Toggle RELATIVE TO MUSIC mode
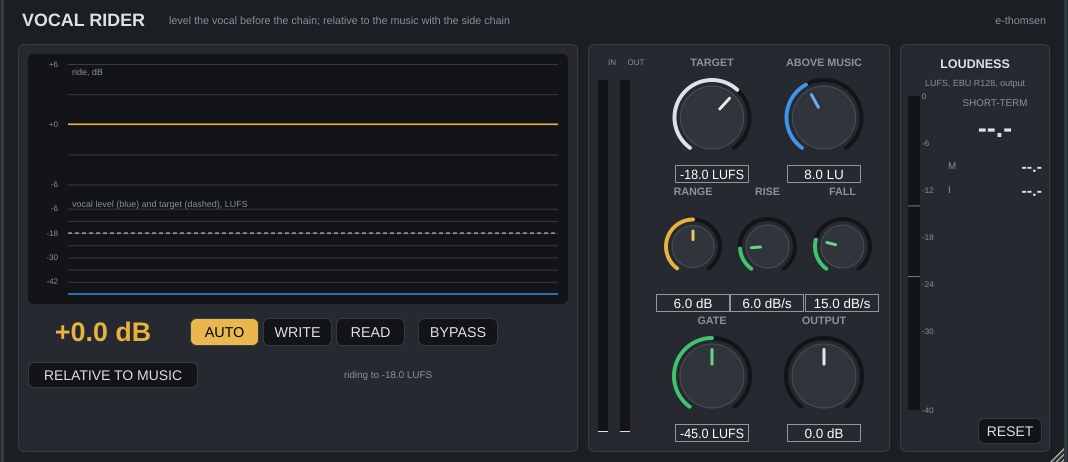This screenshot has height=462, width=1068. (x=113, y=375)
